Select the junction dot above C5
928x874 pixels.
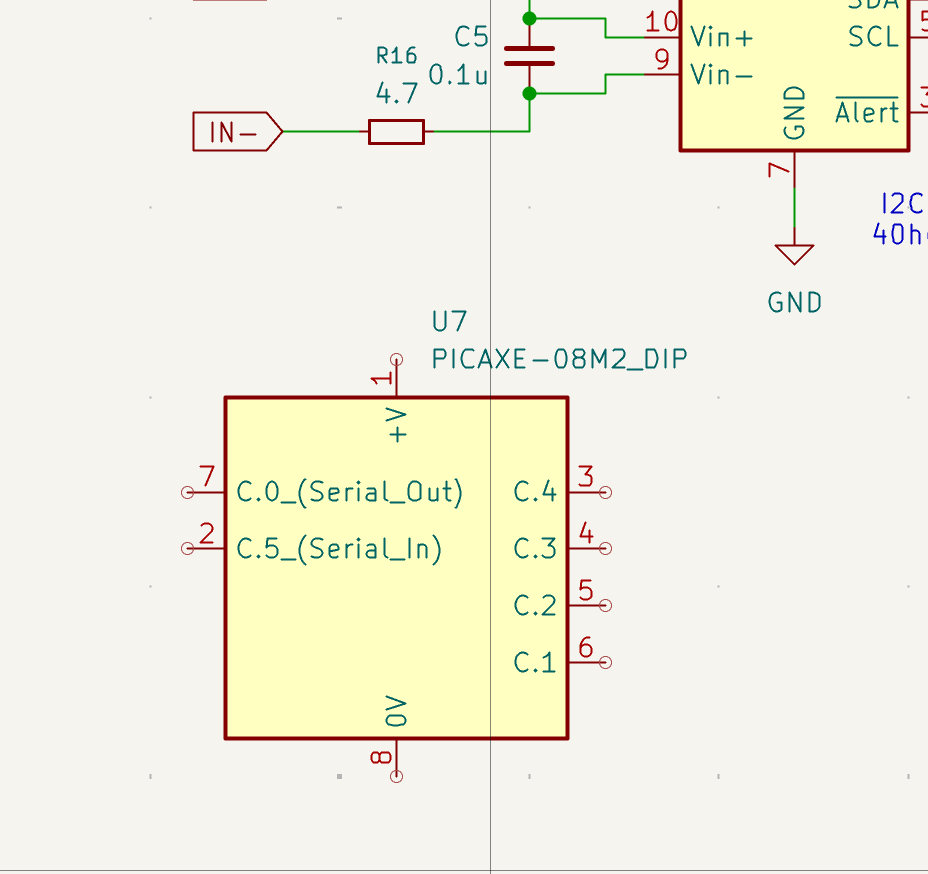pos(530,19)
